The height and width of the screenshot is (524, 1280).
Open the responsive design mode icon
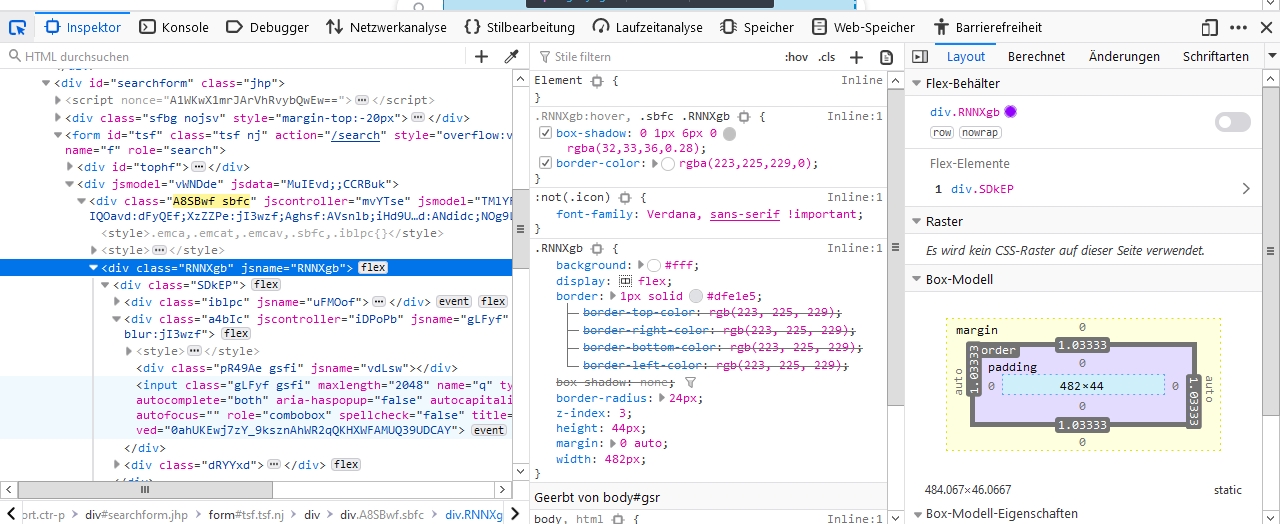click(1210, 27)
